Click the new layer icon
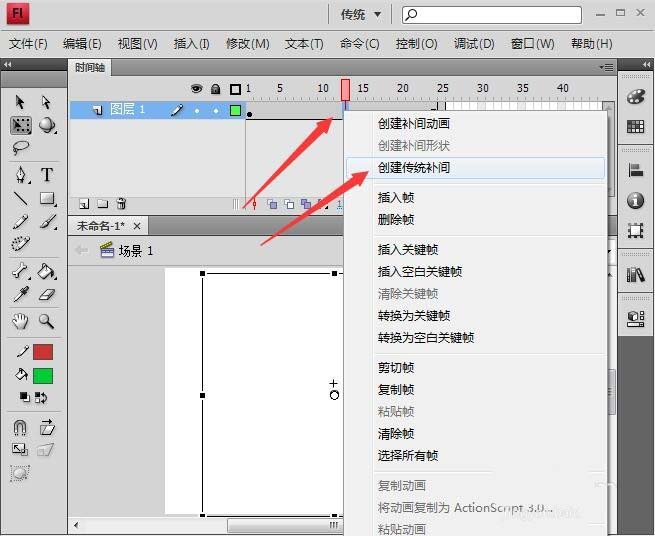 click(x=84, y=204)
